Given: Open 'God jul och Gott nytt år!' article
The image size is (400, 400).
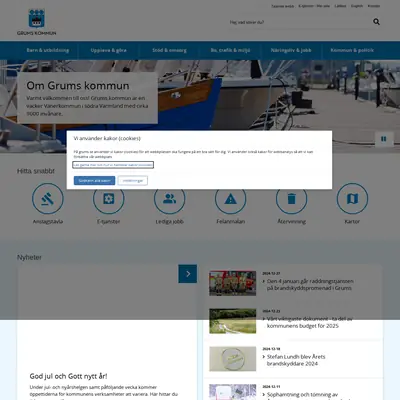Looking at the screenshot, I should click(x=68, y=376).
